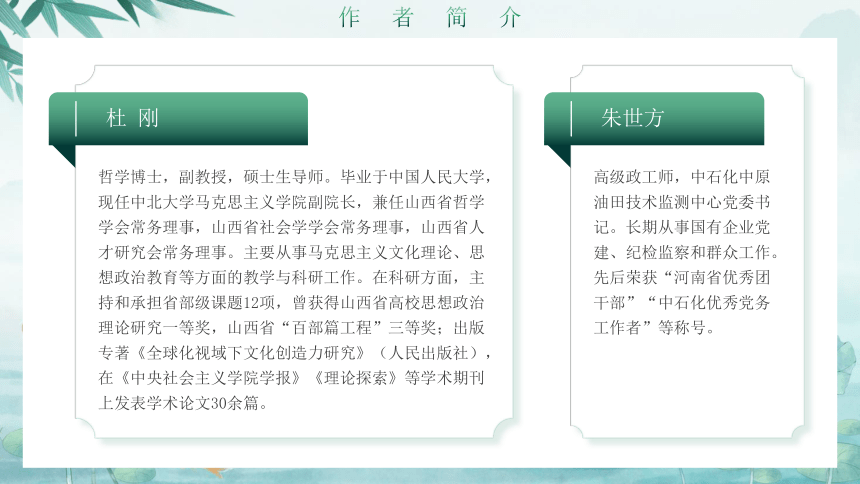Image resolution: width=860 pixels, height=484 pixels.
Task: Click the line starting 先后荣获
Action: pos(682,278)
